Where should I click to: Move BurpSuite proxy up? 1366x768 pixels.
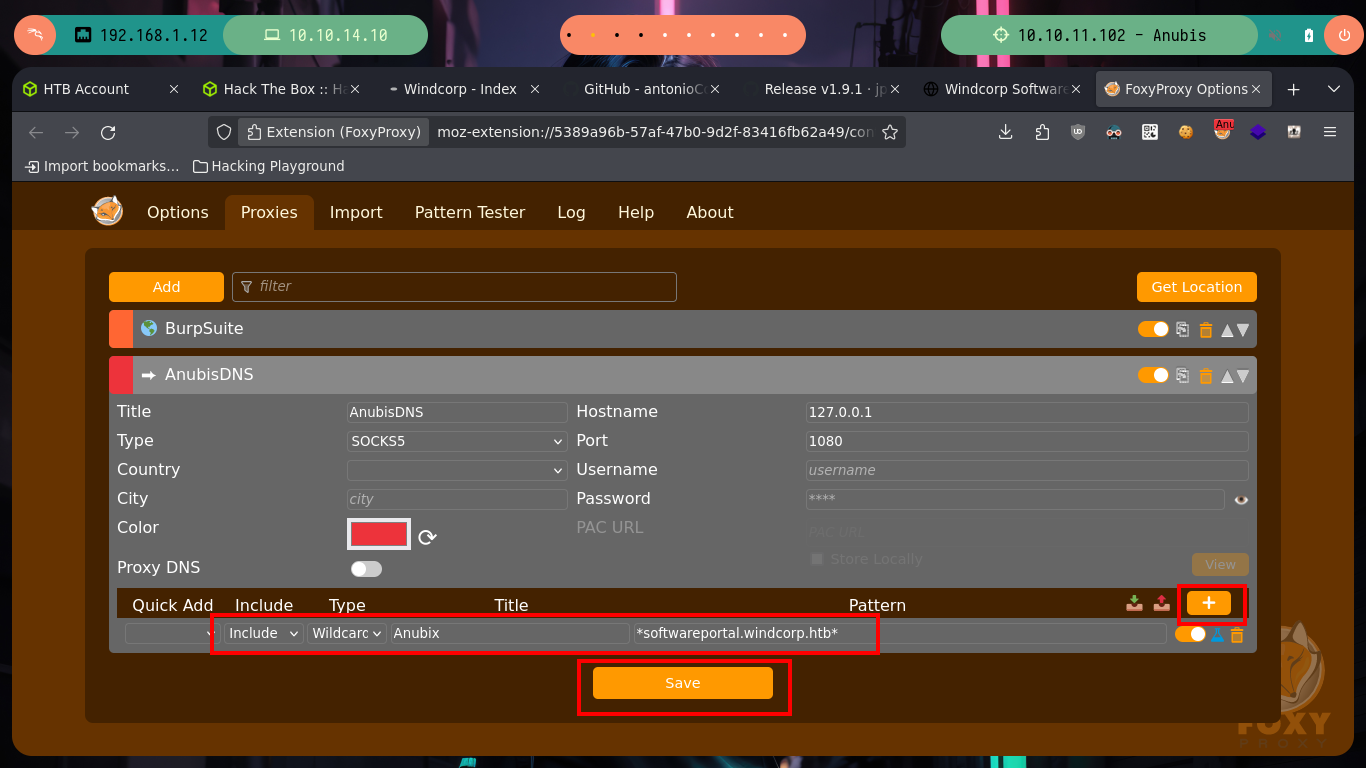click(x=1227, y=329)
